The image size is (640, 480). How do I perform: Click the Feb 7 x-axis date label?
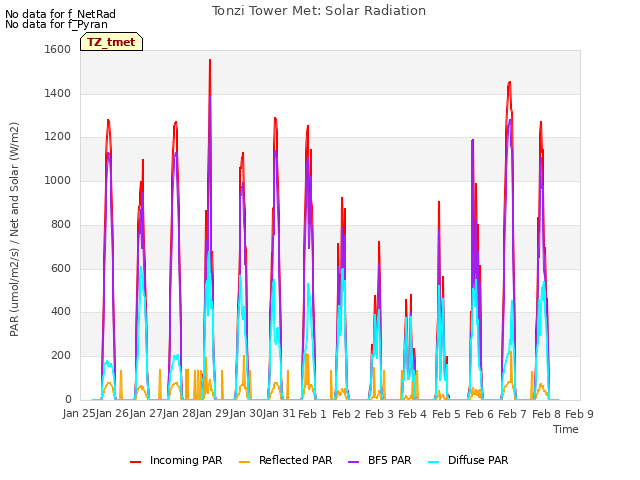tap(513, 414)
